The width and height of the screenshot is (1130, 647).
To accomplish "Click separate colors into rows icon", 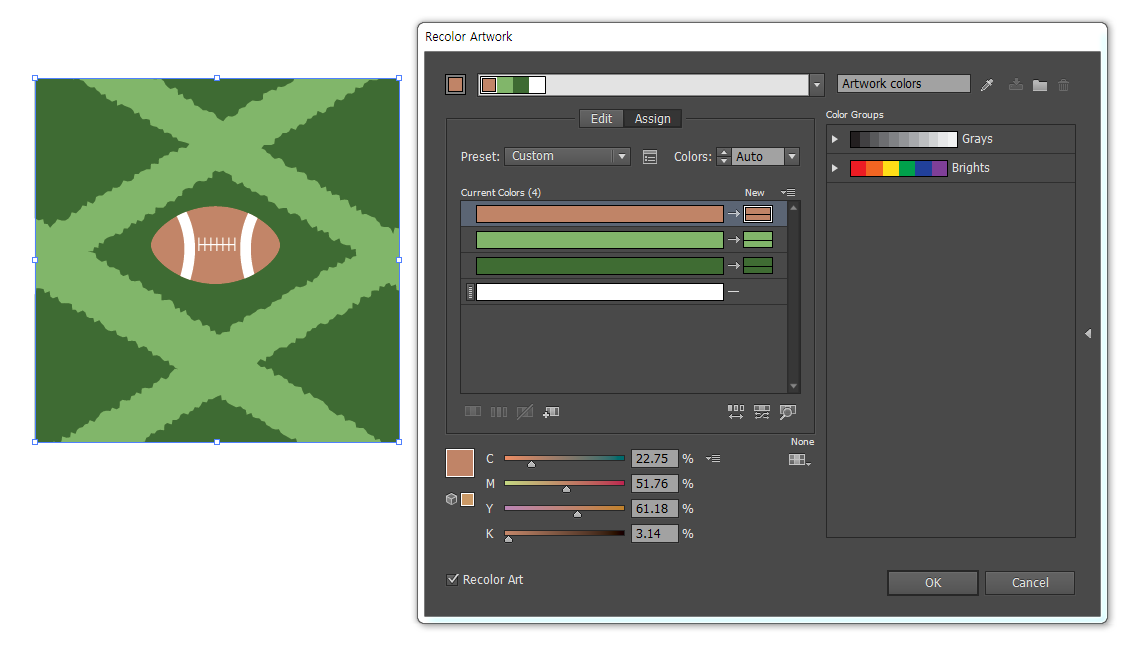I will (x=499, y=411).
